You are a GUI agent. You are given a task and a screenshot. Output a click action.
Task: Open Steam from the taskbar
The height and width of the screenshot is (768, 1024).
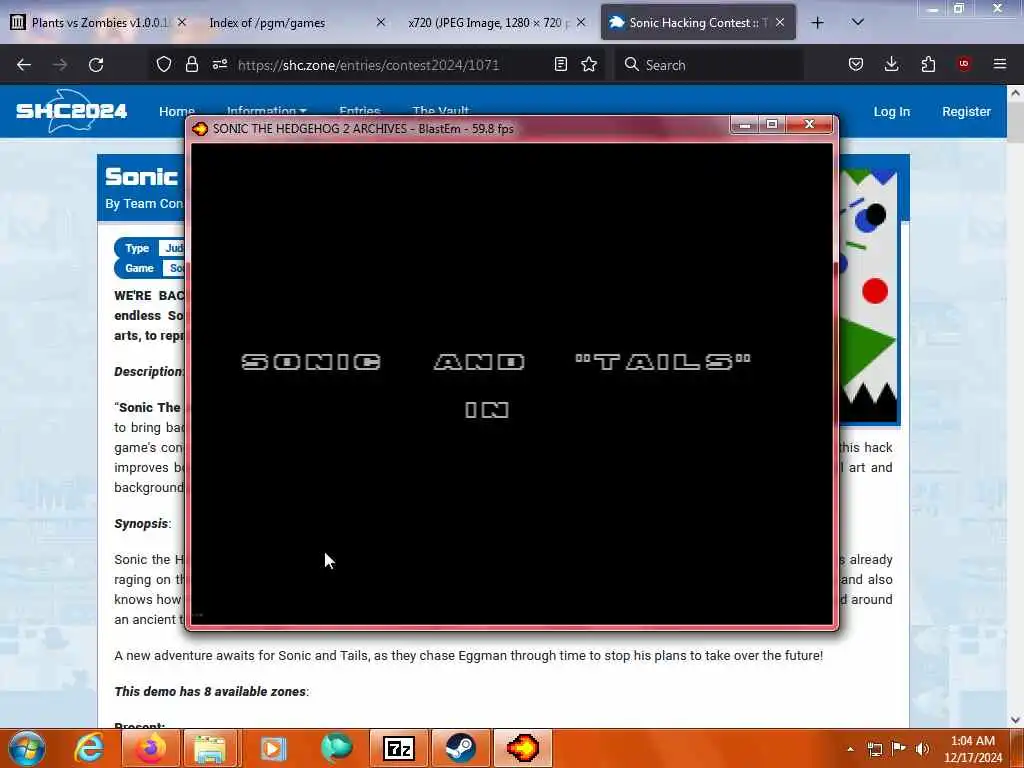click(x=460, y=748)
